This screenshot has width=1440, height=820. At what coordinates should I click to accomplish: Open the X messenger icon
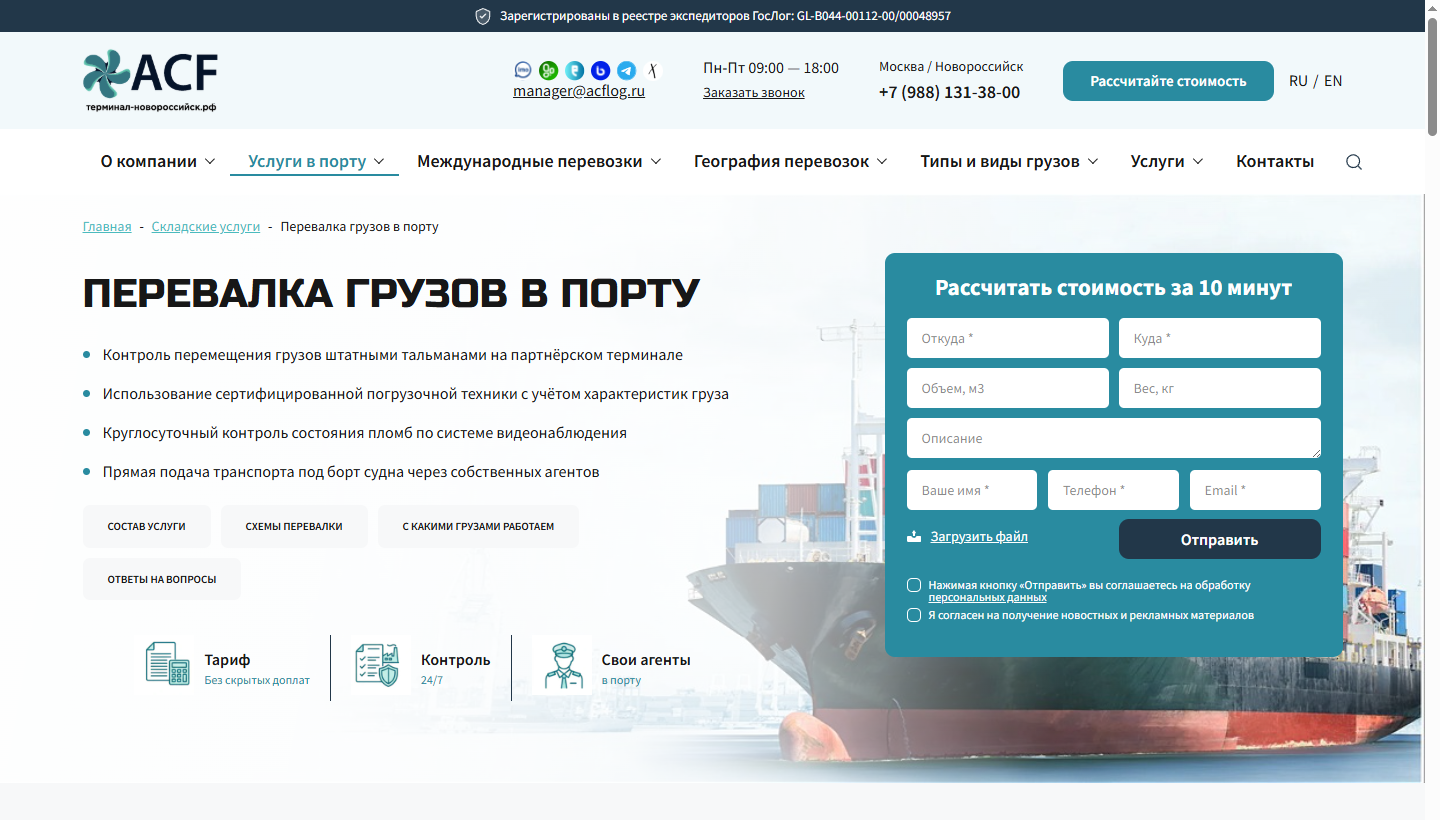(x=652, y=70)
